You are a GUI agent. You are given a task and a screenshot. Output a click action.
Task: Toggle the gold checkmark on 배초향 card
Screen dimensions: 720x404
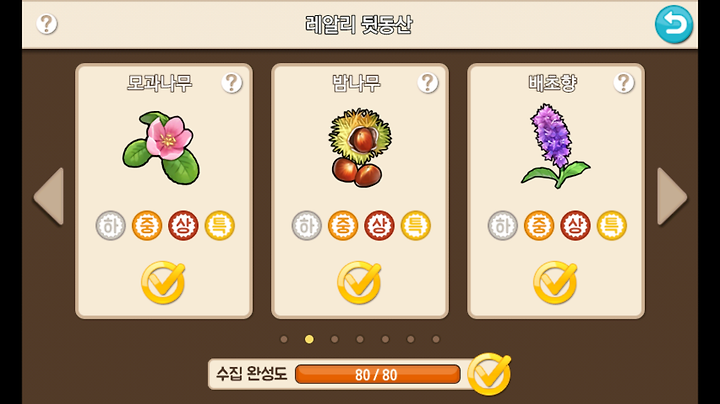click(555, 282)
